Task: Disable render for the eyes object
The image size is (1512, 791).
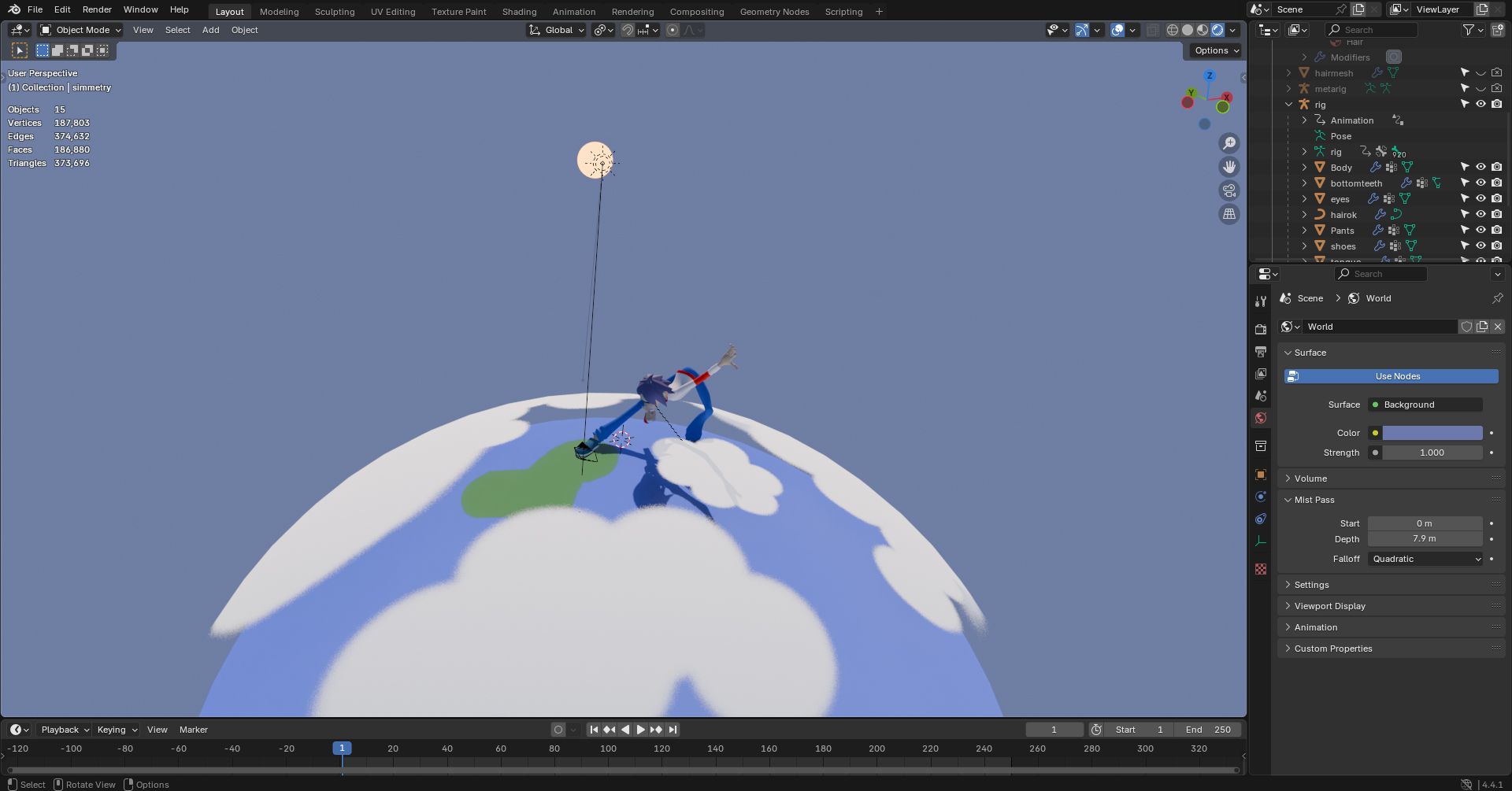Action: pyautogui.click(x=1497, y=198)
